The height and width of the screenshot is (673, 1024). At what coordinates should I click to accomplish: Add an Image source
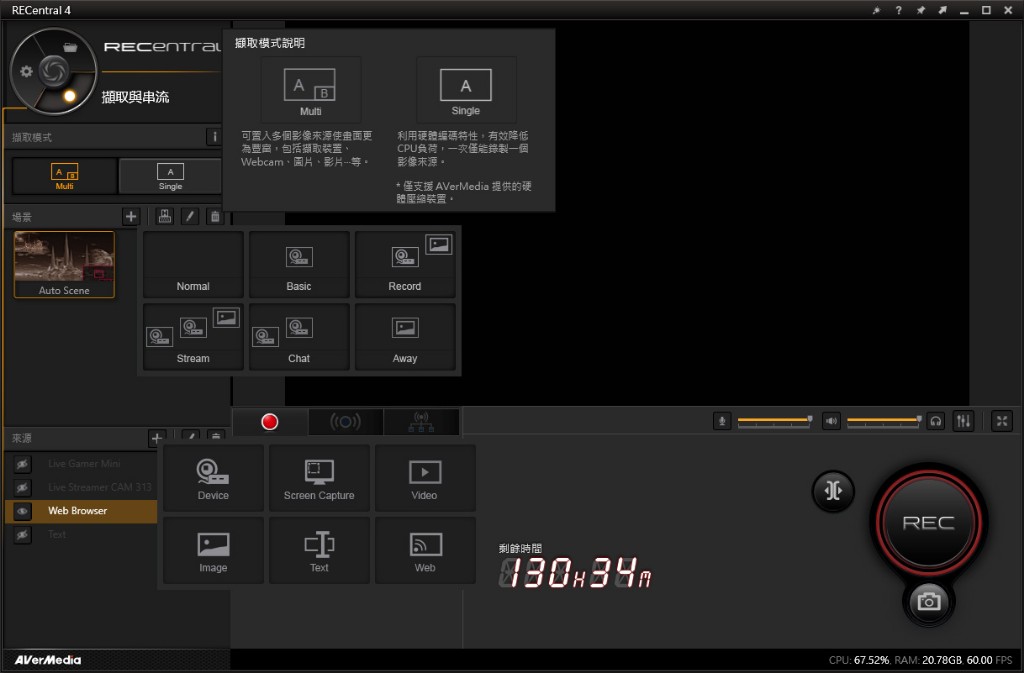(214, 550)
